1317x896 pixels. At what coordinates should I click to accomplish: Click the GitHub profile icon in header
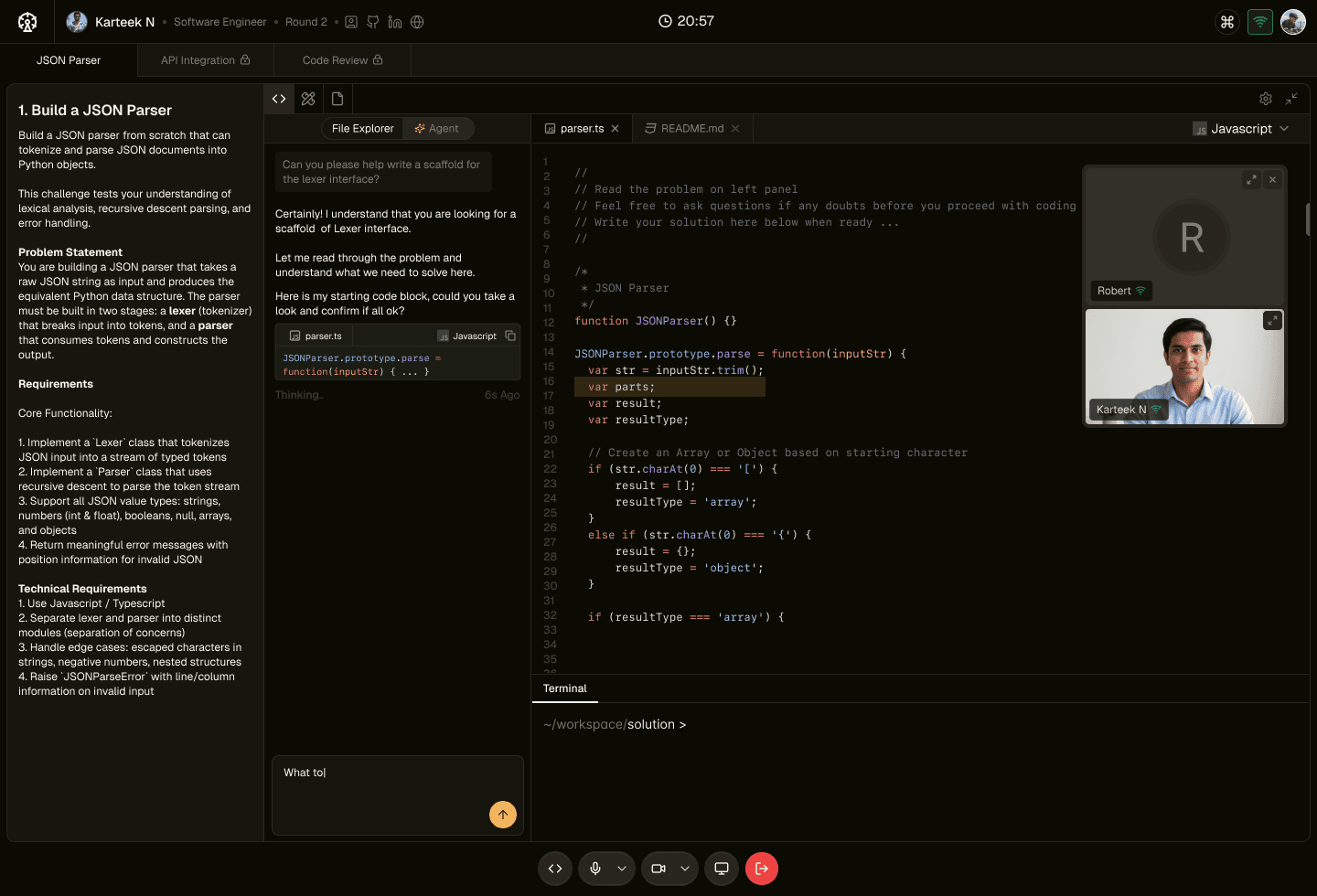point(373,22)
